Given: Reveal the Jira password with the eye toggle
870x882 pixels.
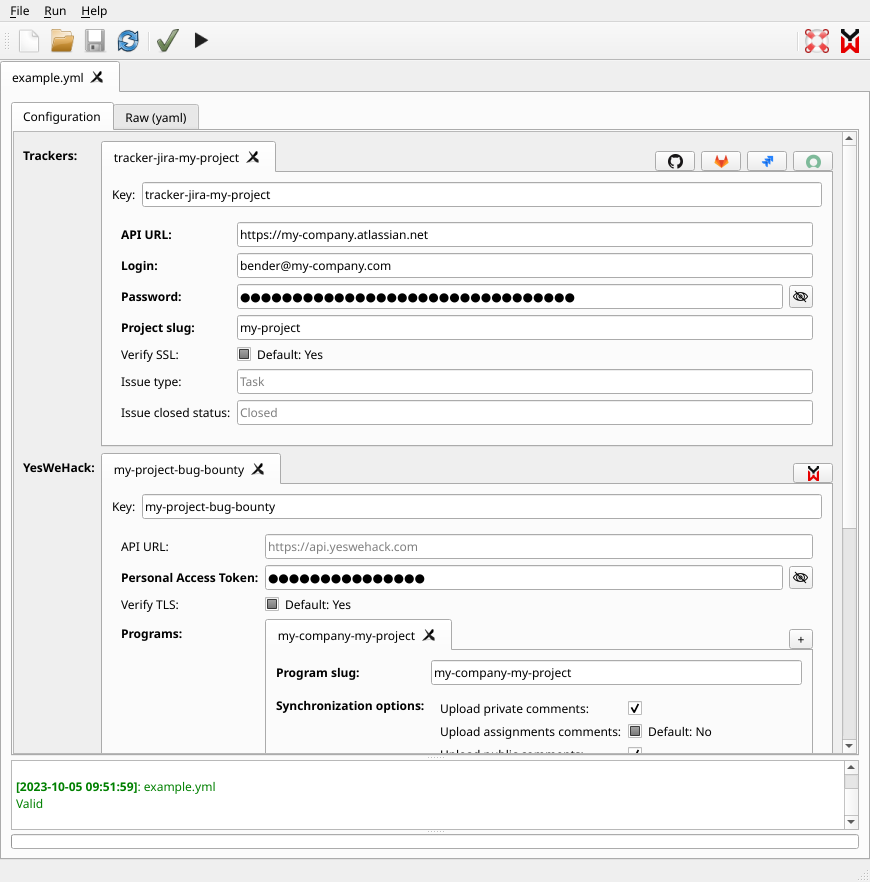Looking at the screenshot, I should (801, 296).
